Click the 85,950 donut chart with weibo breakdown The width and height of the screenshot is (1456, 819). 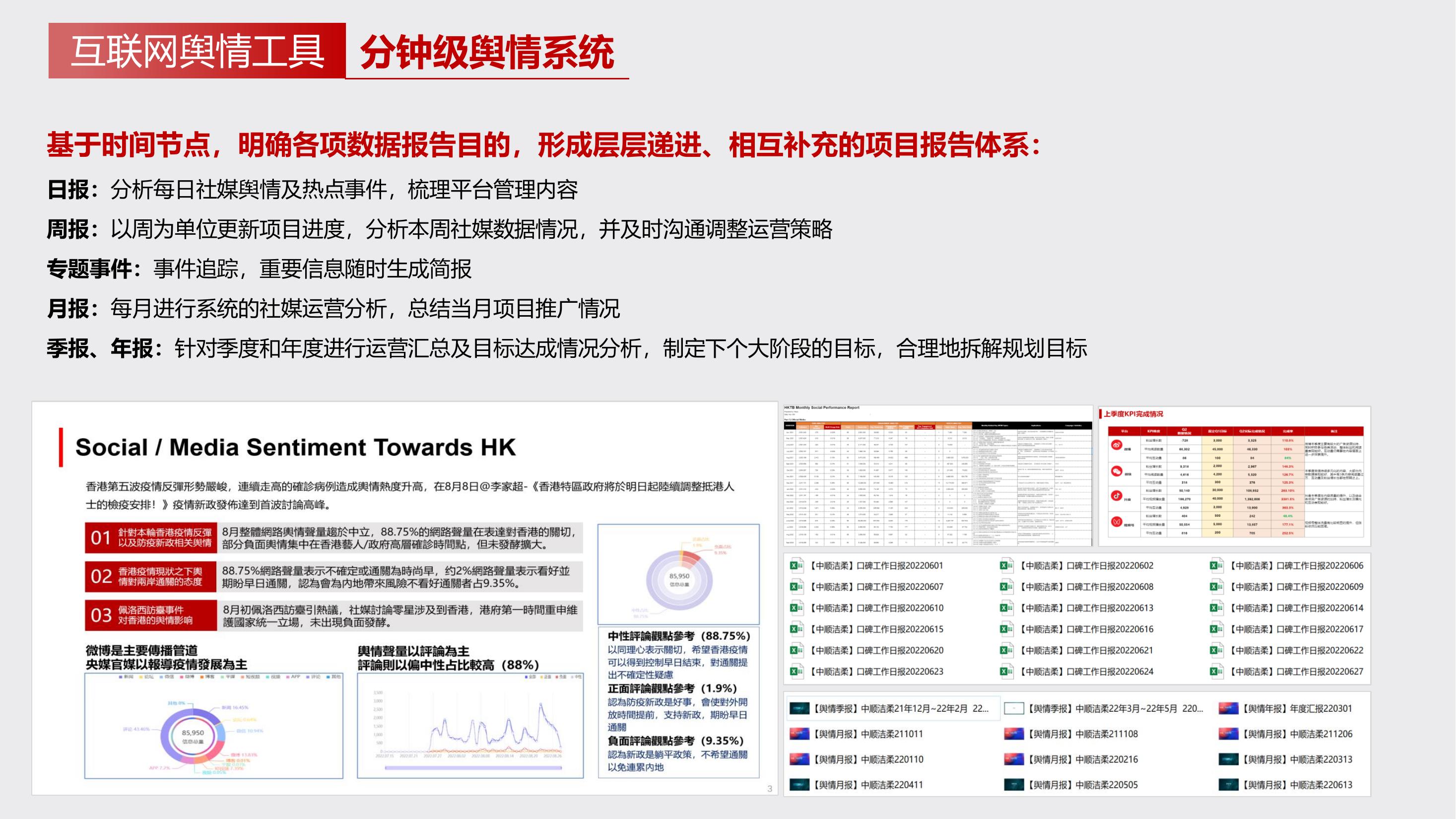194,737
